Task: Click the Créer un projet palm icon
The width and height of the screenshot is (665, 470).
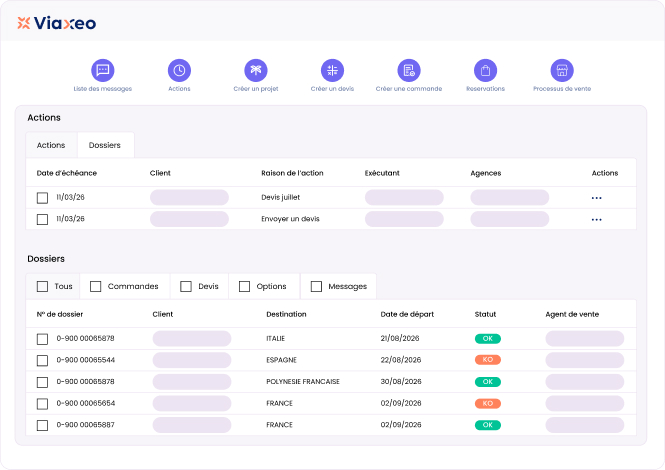Action: click(256, 70)
